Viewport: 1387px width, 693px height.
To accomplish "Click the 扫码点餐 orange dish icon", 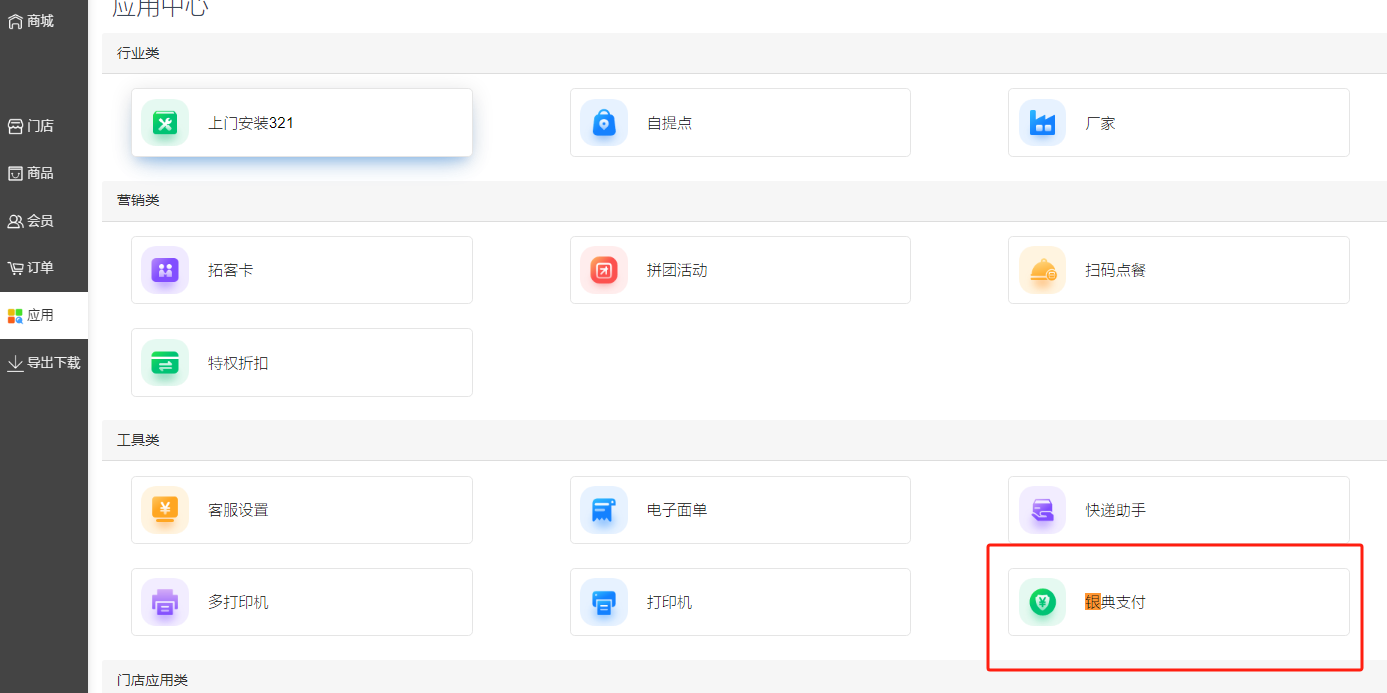I will (x=1042, y=270).
